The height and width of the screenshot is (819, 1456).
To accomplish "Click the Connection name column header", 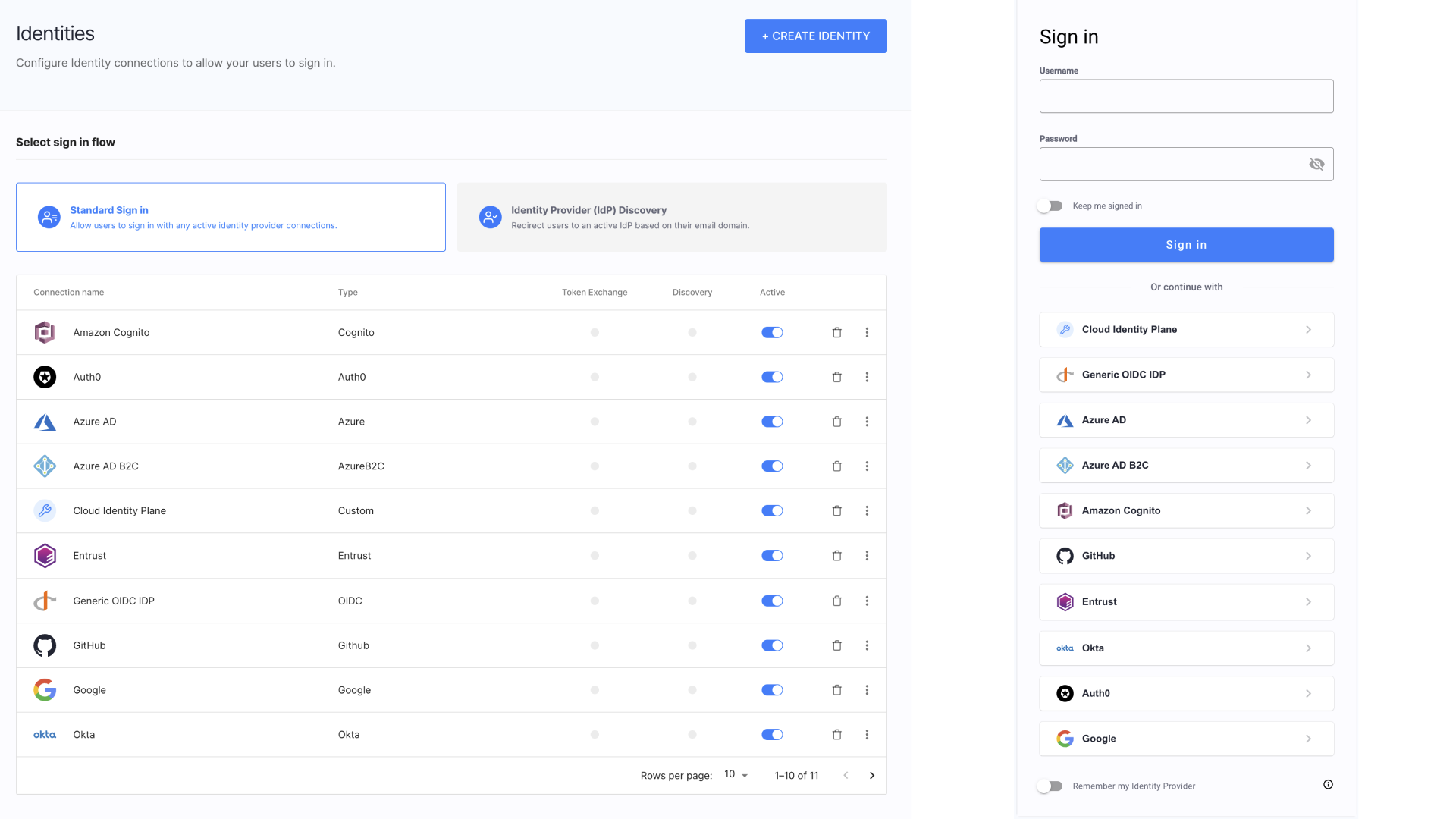I will [x=69, y=293].
